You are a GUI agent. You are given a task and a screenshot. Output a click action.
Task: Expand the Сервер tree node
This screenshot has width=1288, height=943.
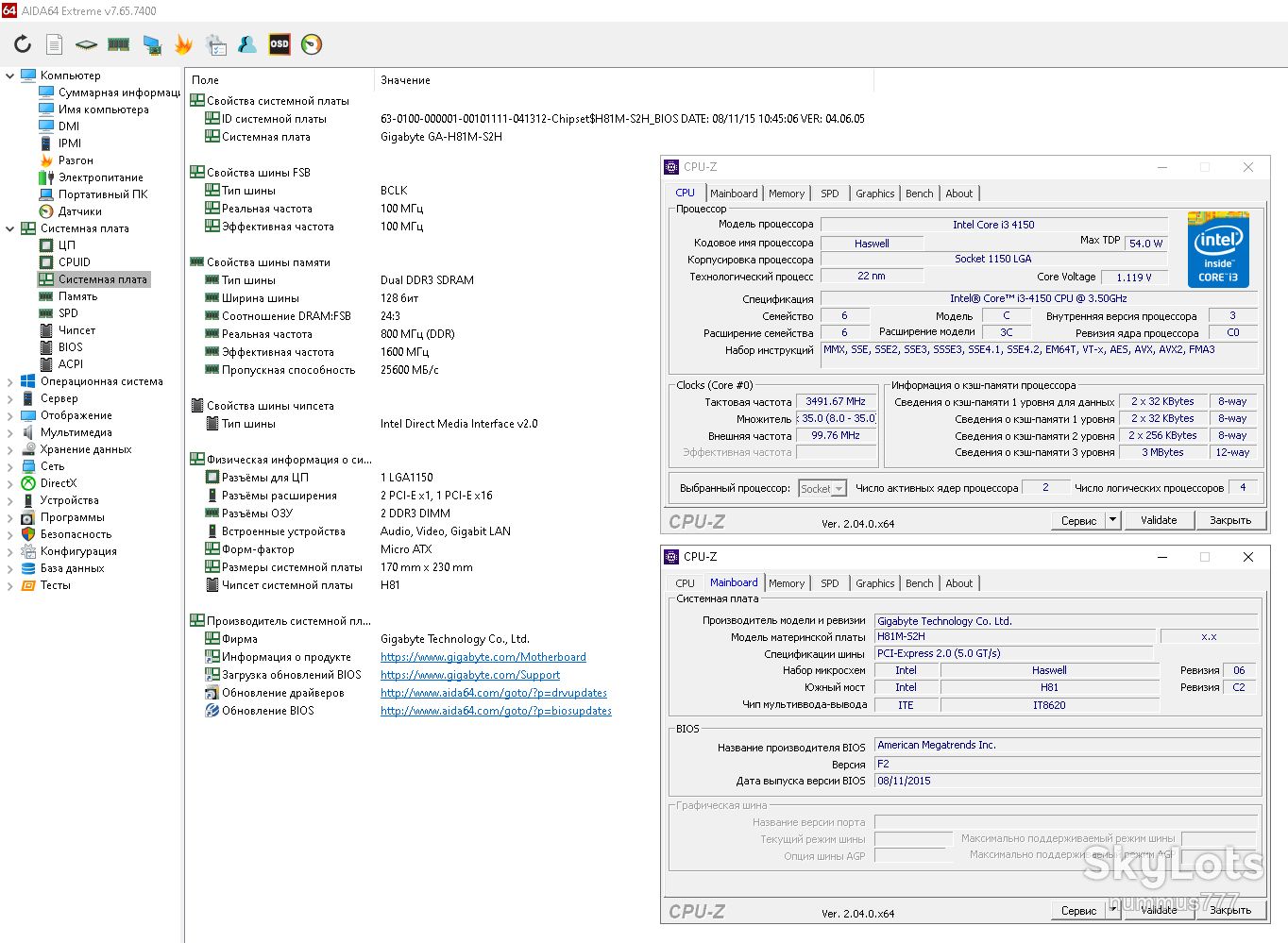point(10,398)
